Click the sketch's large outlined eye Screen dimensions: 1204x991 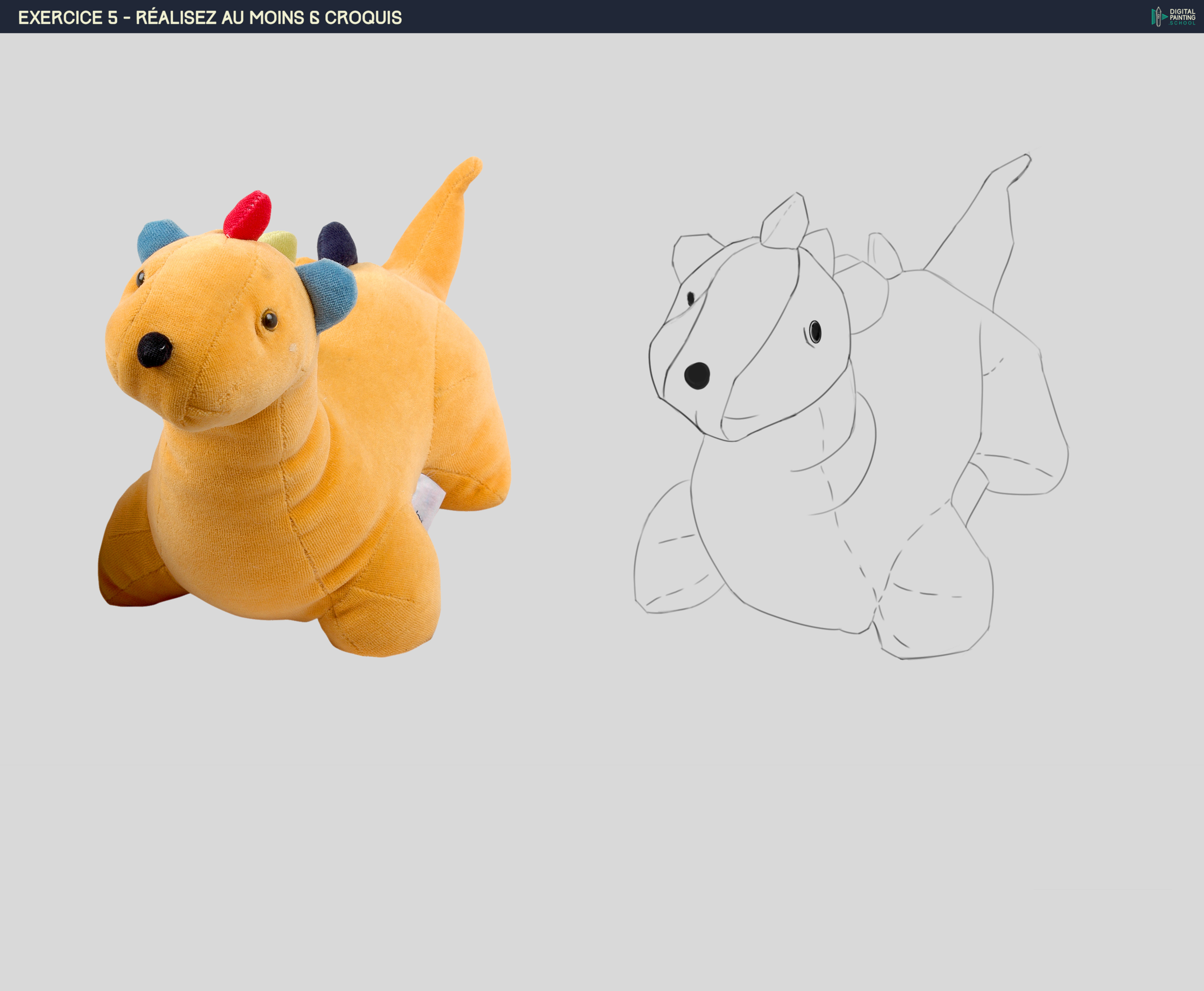815,331
